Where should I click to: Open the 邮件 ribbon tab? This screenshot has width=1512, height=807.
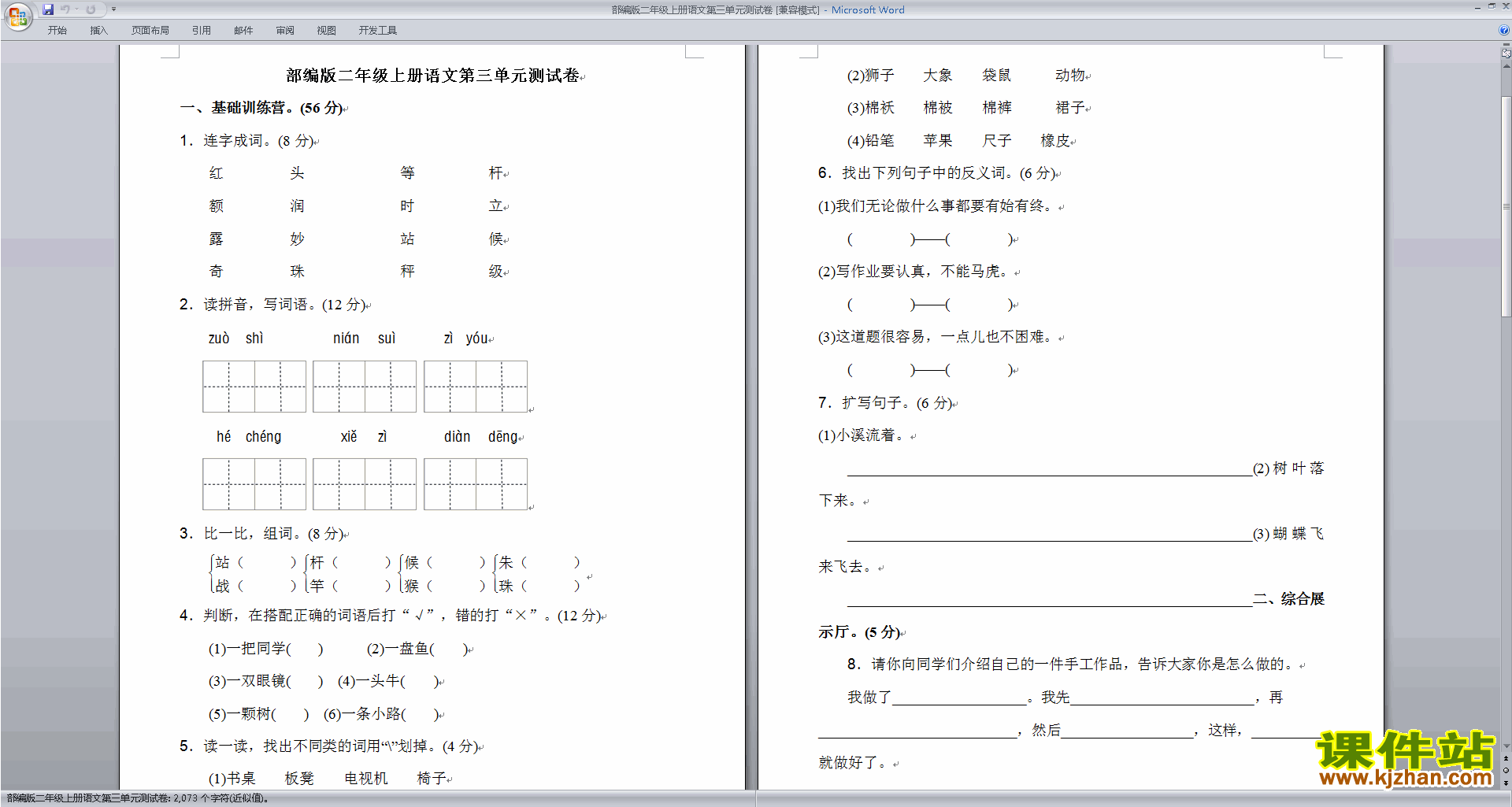pyautogui.click(x=243, y=31)
